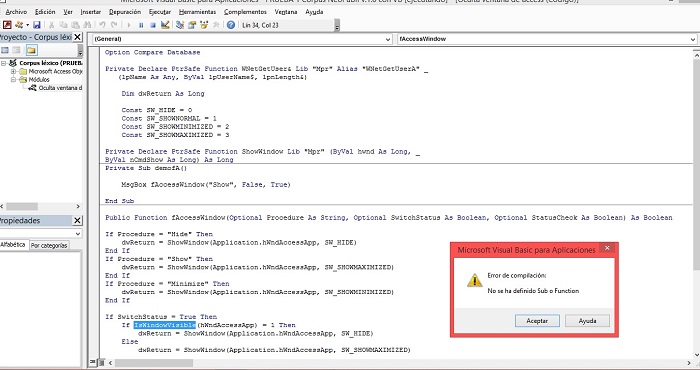Close the Propiedades panel

77,220
